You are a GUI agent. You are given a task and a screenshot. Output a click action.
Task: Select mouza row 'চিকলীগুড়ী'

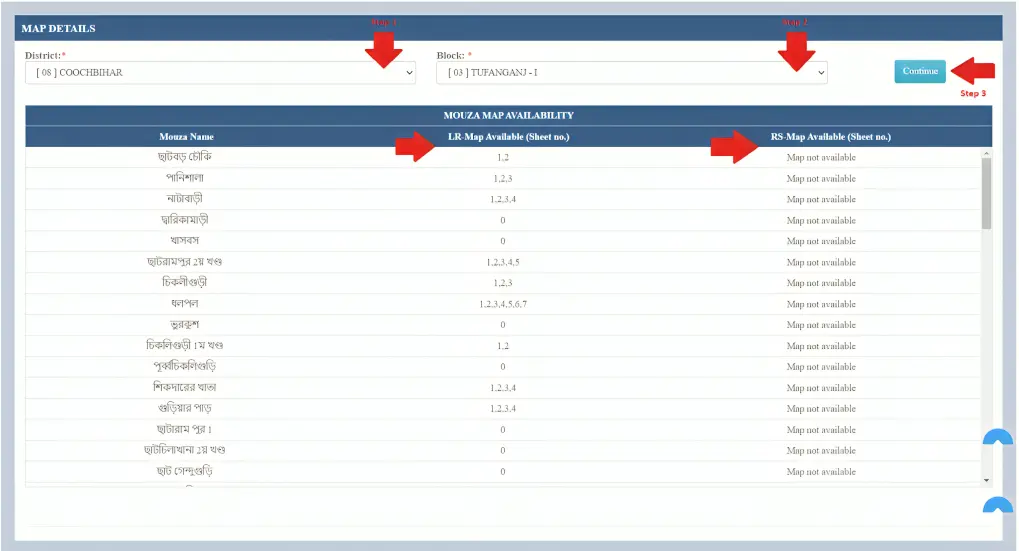click(x=502, y=283)
